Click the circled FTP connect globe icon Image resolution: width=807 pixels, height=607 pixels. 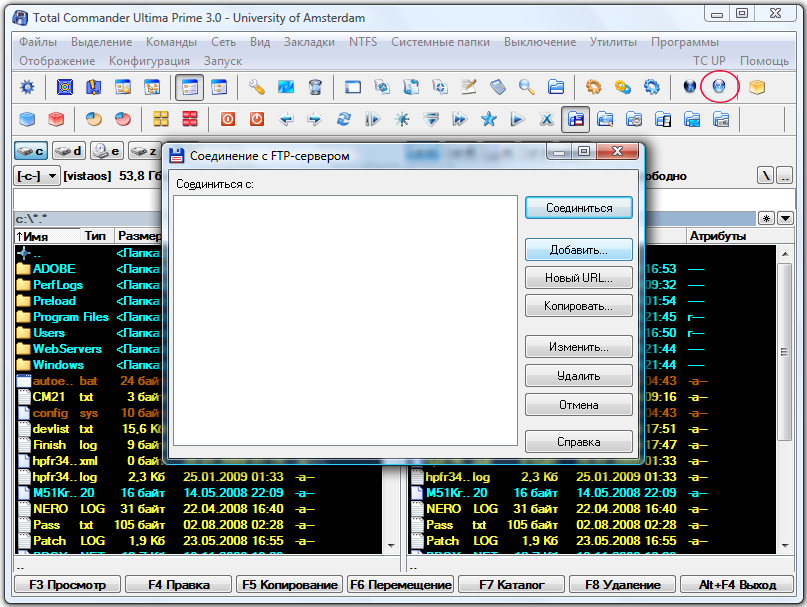tap(719, 86)
